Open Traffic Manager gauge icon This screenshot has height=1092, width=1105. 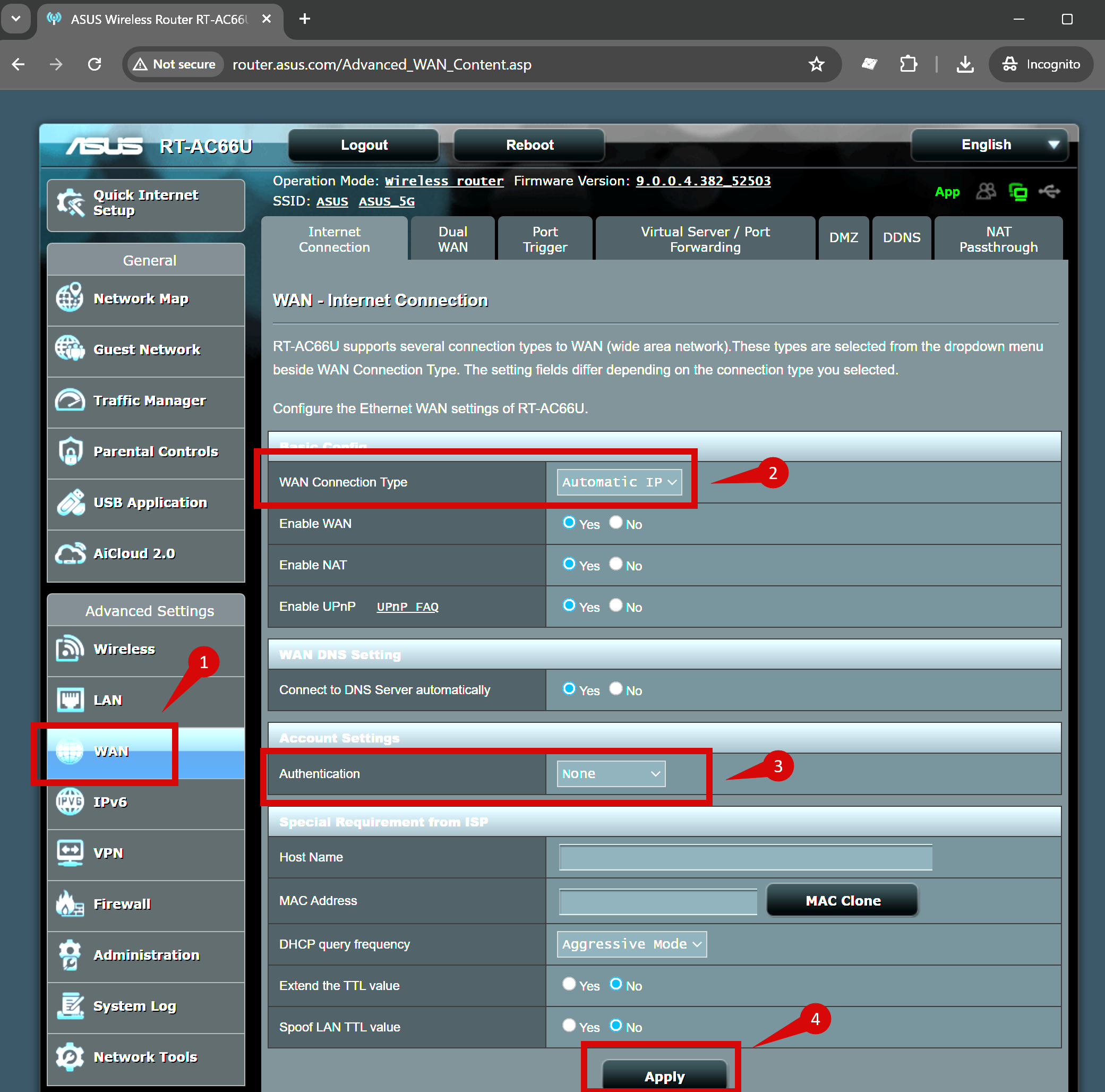(x=70, y=400)
